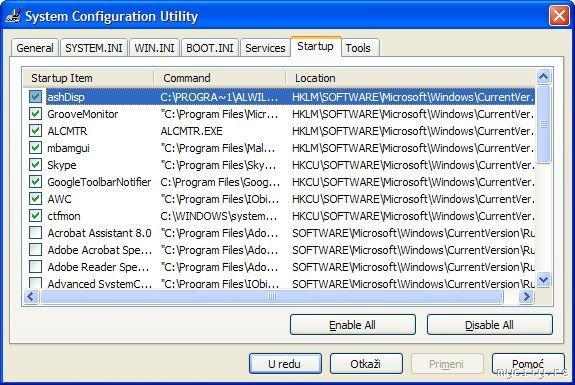Sort by the Command column header

[220, 78]
